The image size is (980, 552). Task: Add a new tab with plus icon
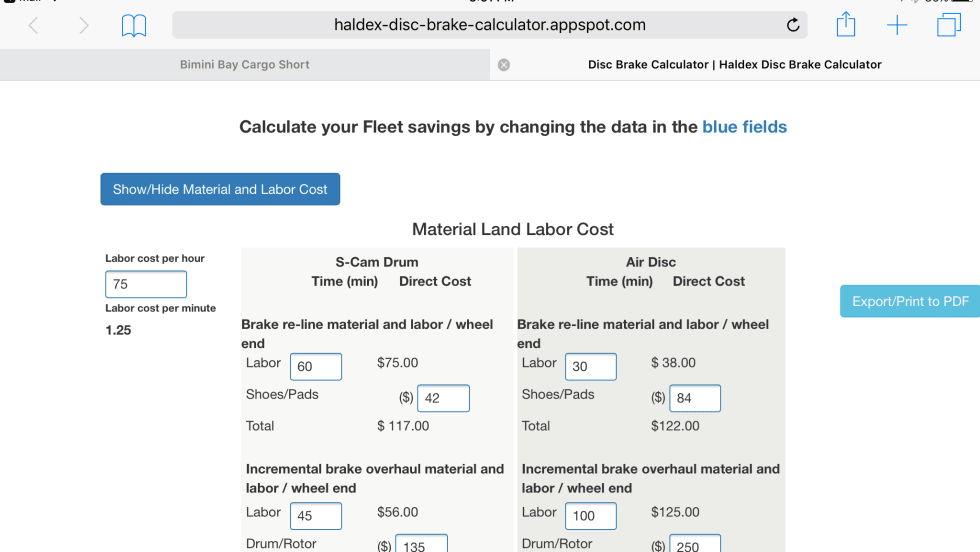897,26
